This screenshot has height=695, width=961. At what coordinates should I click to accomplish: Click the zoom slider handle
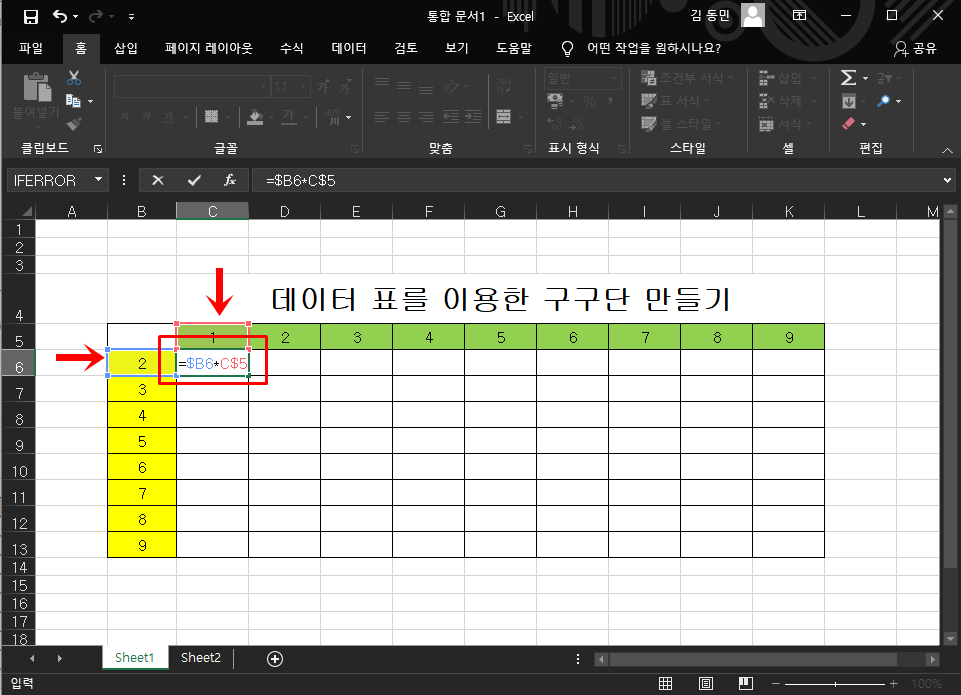[x=835, y=683]
